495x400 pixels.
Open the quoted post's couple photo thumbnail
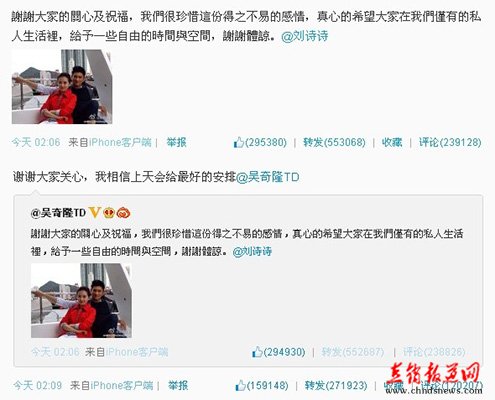(81, 301)
